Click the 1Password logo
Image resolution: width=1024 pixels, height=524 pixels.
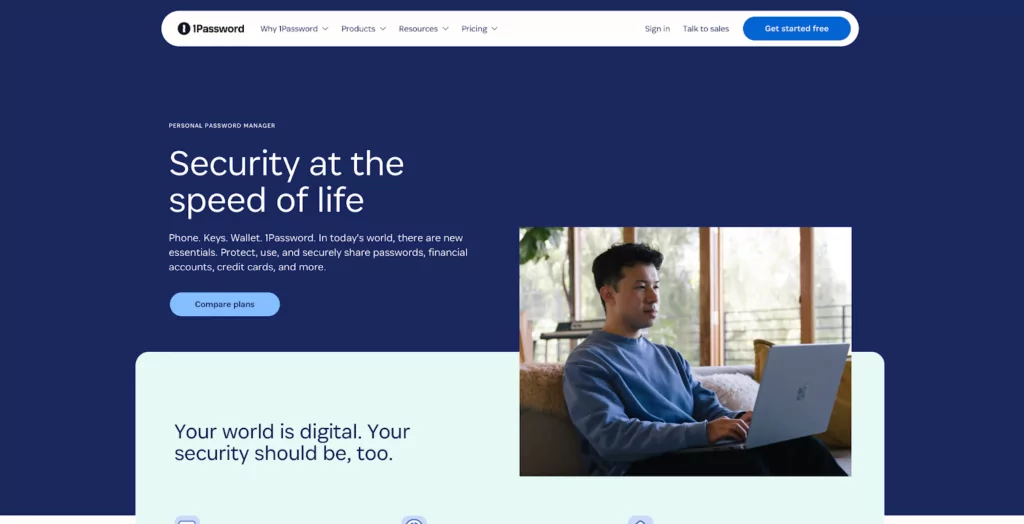(x=211, y=29)
